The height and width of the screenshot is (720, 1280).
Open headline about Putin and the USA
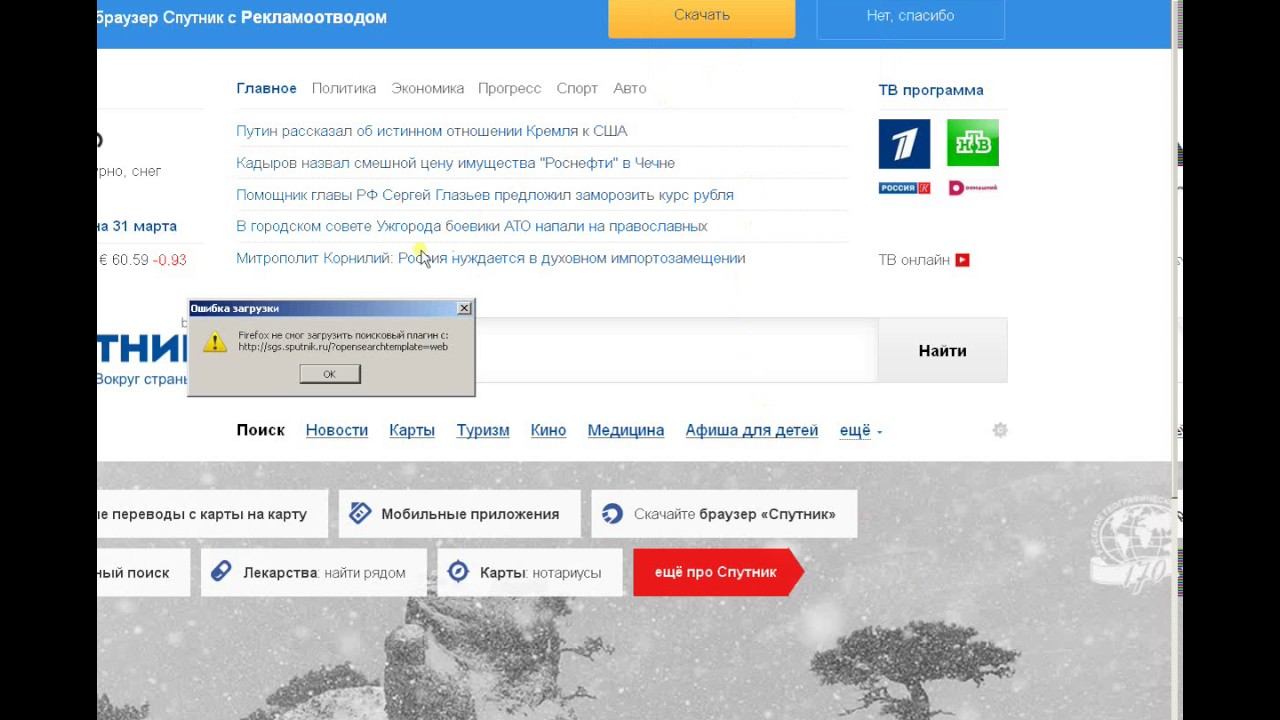coord(432,131)
